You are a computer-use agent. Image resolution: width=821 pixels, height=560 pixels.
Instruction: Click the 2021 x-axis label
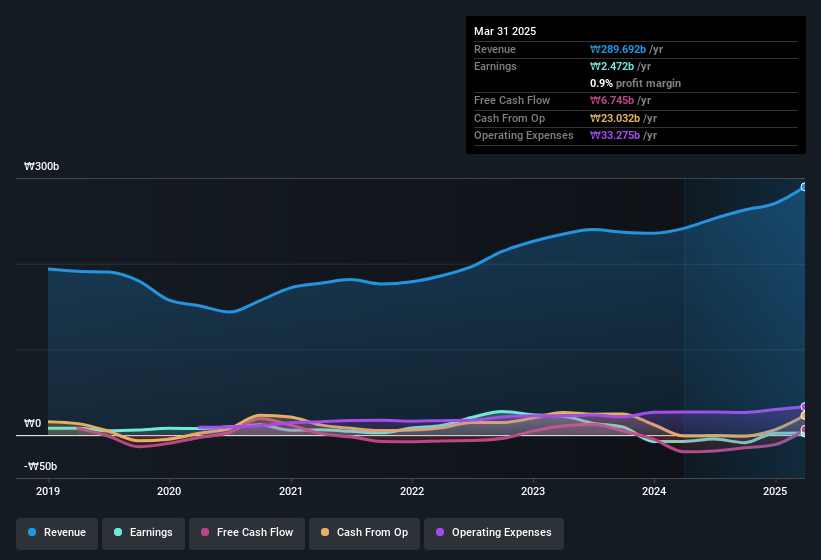[x=291, y=491]
